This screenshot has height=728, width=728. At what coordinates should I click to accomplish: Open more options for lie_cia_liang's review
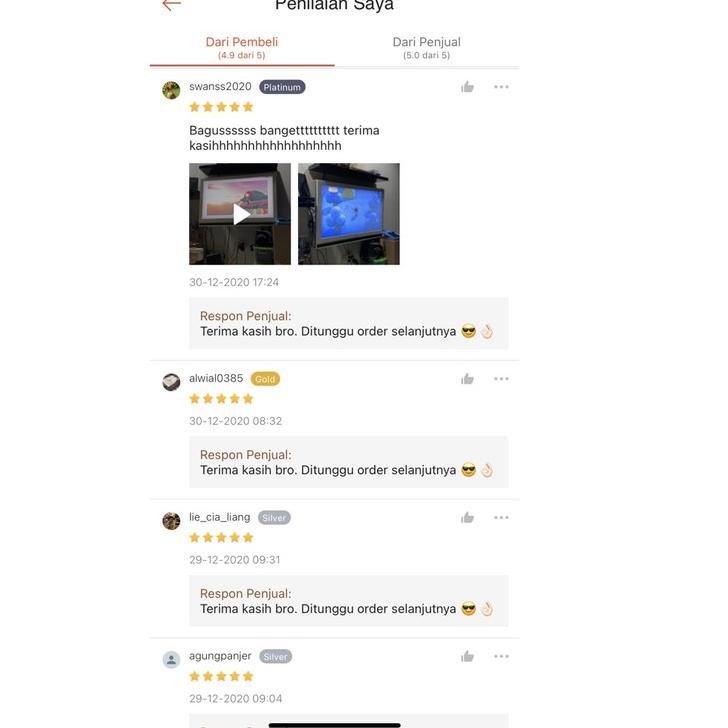501,518
